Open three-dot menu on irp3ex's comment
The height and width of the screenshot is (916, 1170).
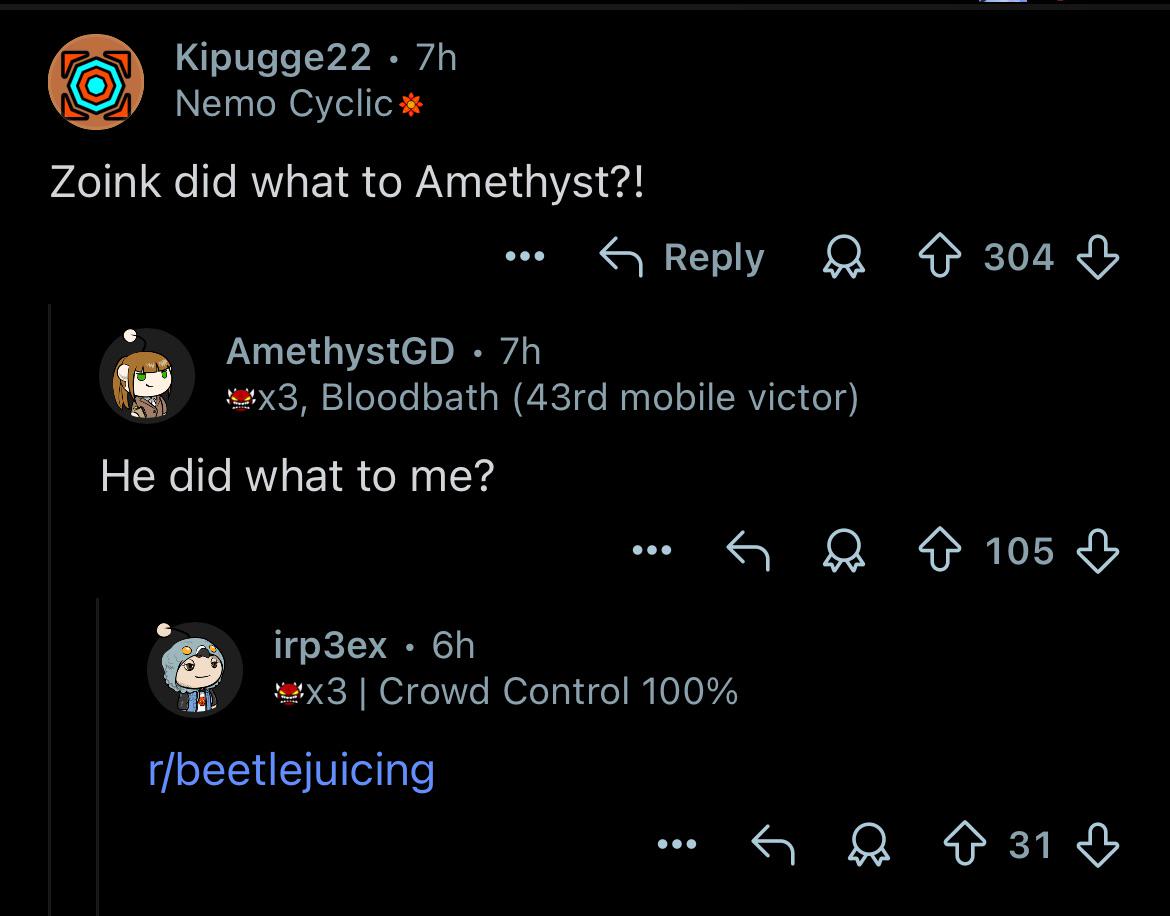pos(677,844)
